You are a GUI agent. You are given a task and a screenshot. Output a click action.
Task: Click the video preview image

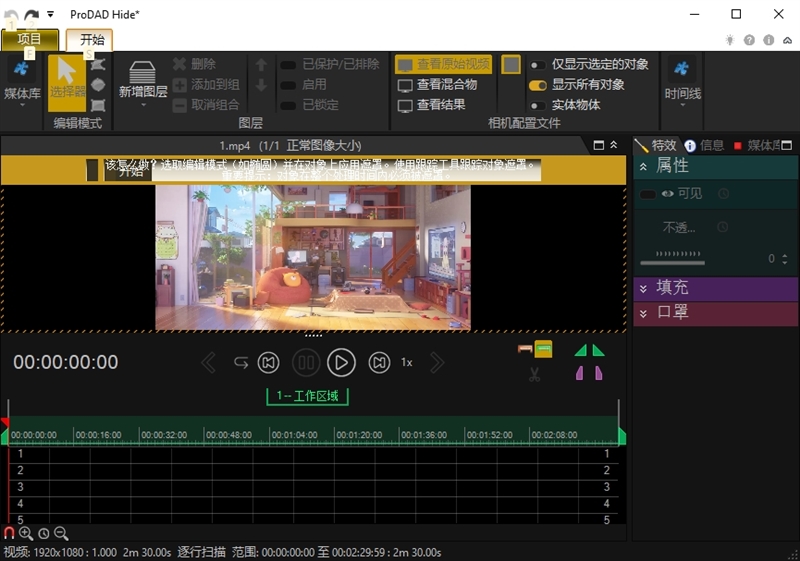tap(313, 258)
